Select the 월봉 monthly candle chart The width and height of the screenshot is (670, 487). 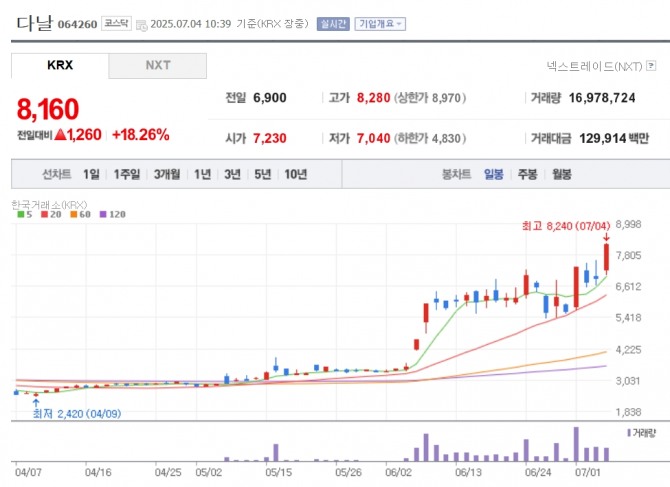[x=561, y=174]
